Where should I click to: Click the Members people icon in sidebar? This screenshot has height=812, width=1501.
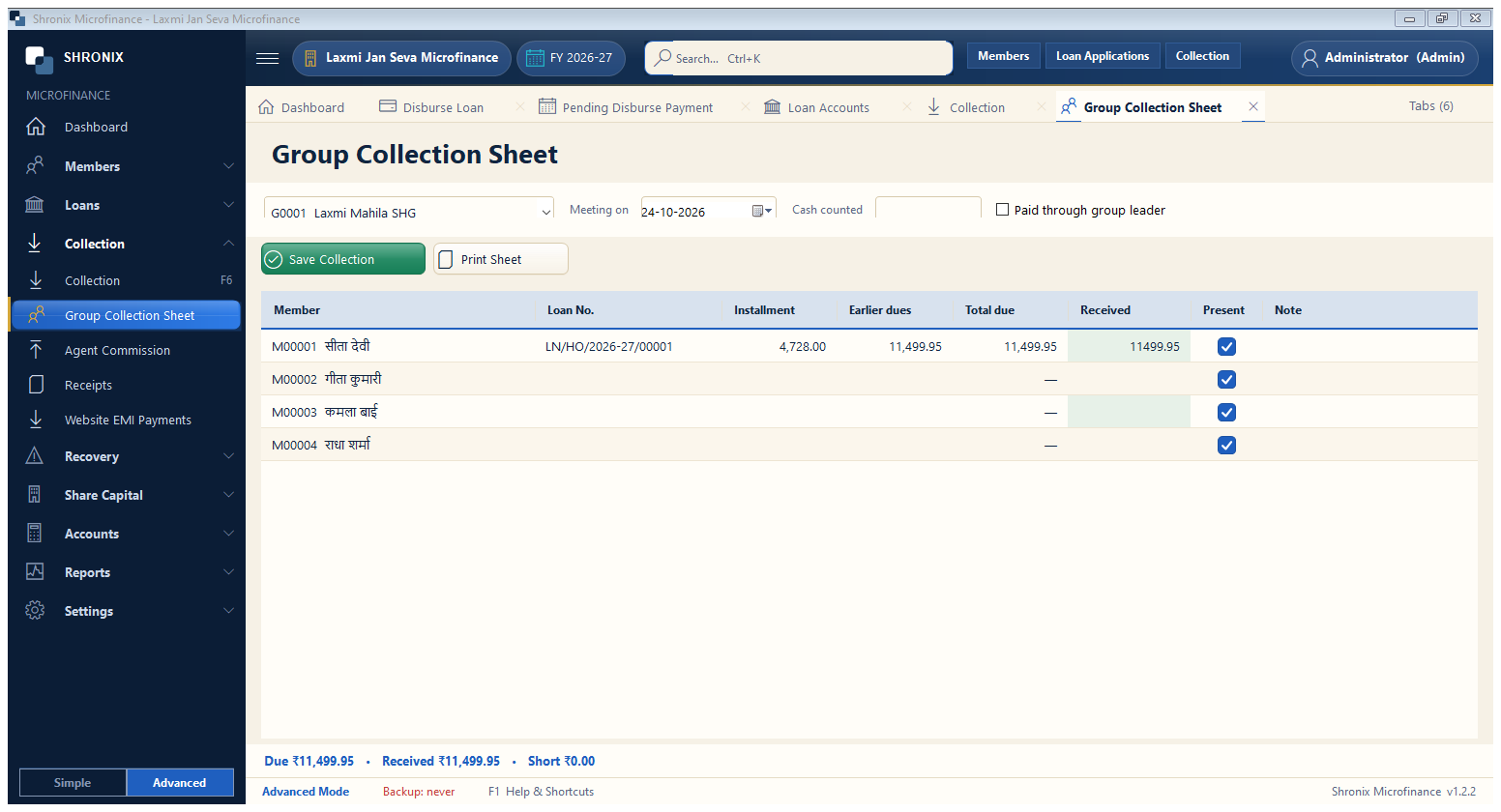coord(35,166)
